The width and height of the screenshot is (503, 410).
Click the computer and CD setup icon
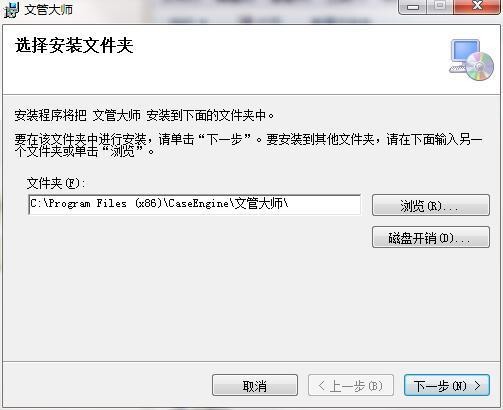pos(471,60)
